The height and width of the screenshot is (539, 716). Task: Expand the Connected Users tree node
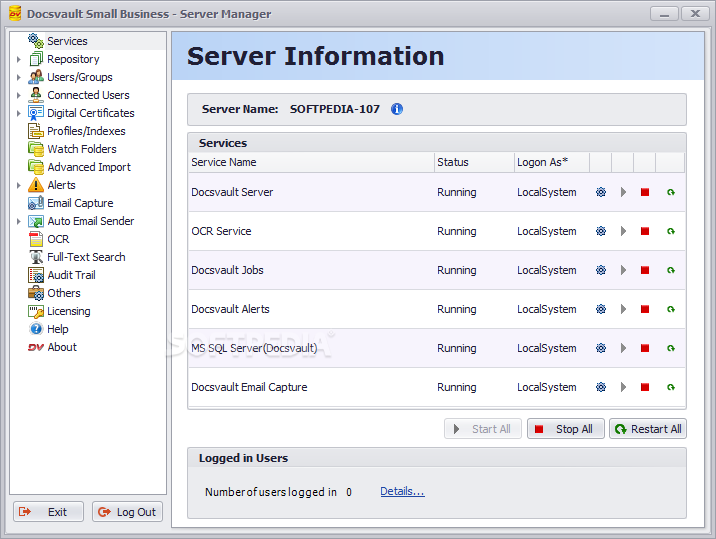19,95
